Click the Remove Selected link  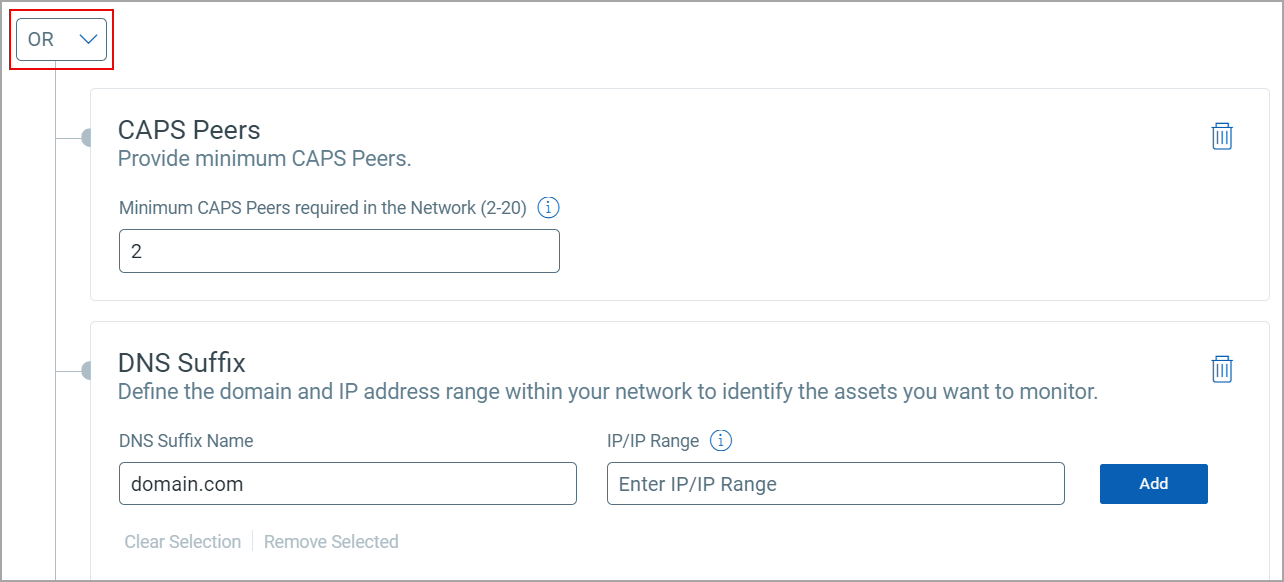331,542
